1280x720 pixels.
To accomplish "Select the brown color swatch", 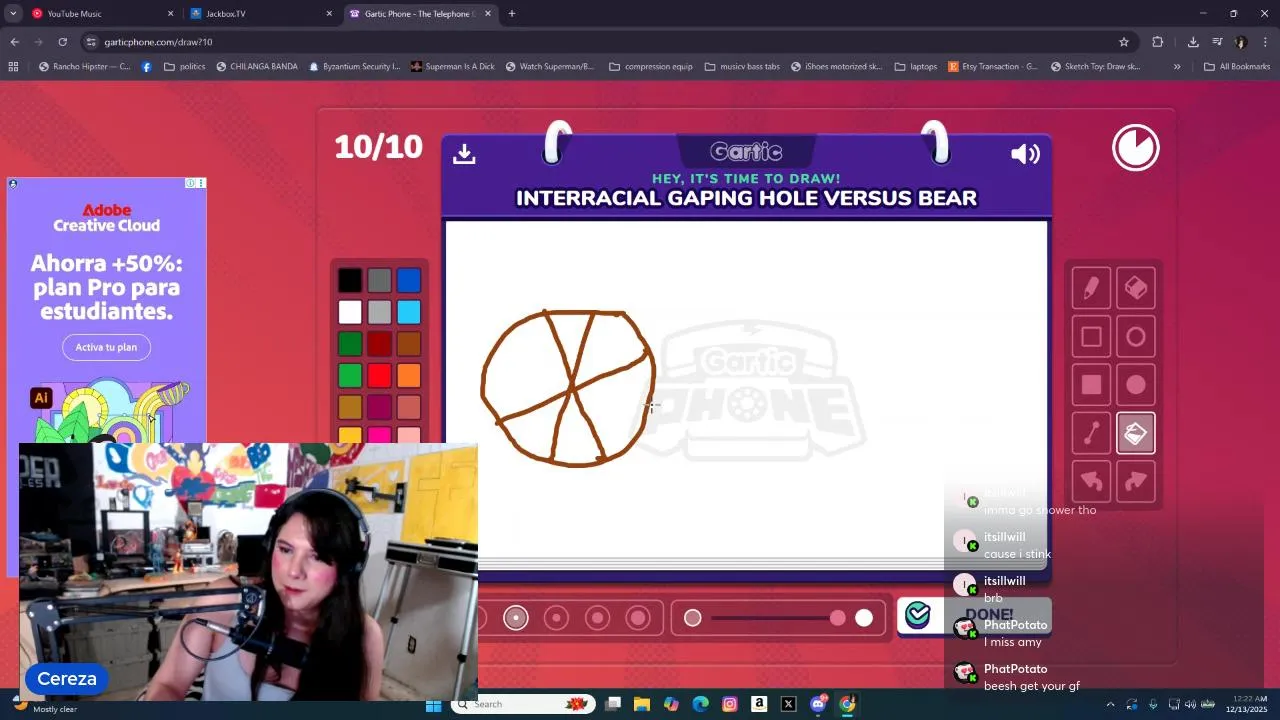I will [x=409, y=344].
